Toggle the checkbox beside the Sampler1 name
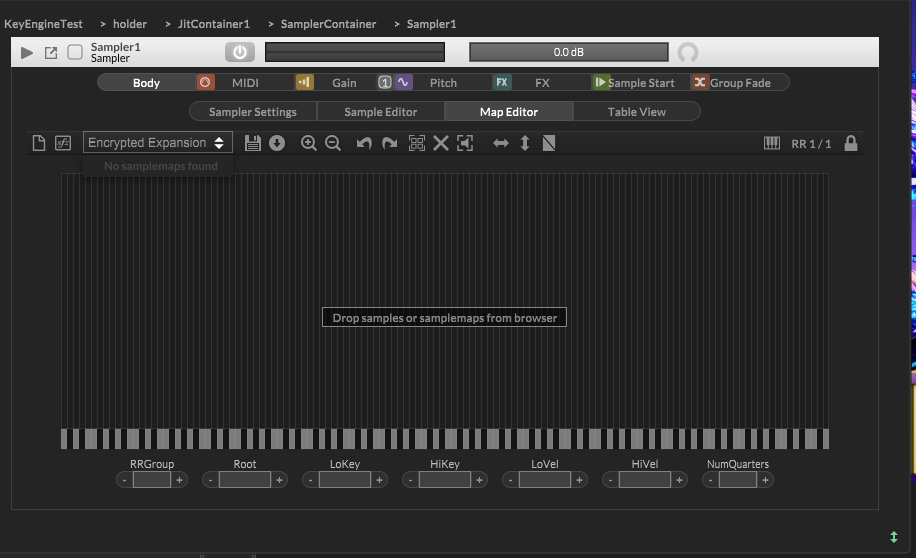 pyautogui.click(x=75, y=52)
